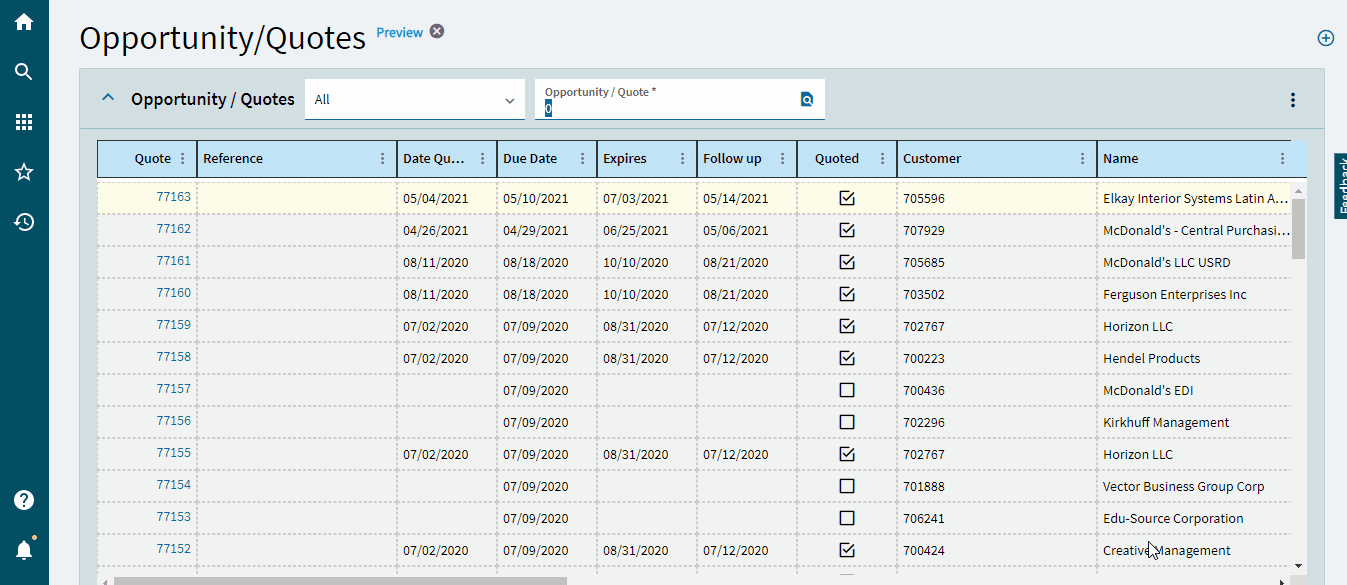
Task: Select Expires cell 06/25/2021
Action: click(647, 230)
